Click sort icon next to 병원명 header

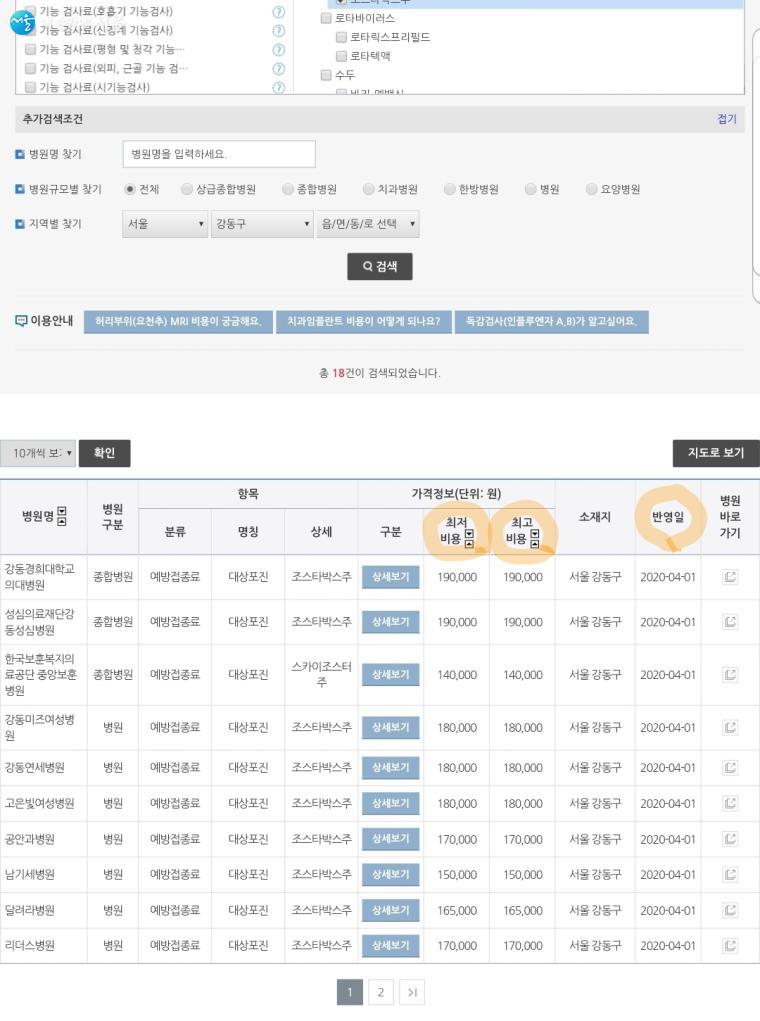(62, 517)
